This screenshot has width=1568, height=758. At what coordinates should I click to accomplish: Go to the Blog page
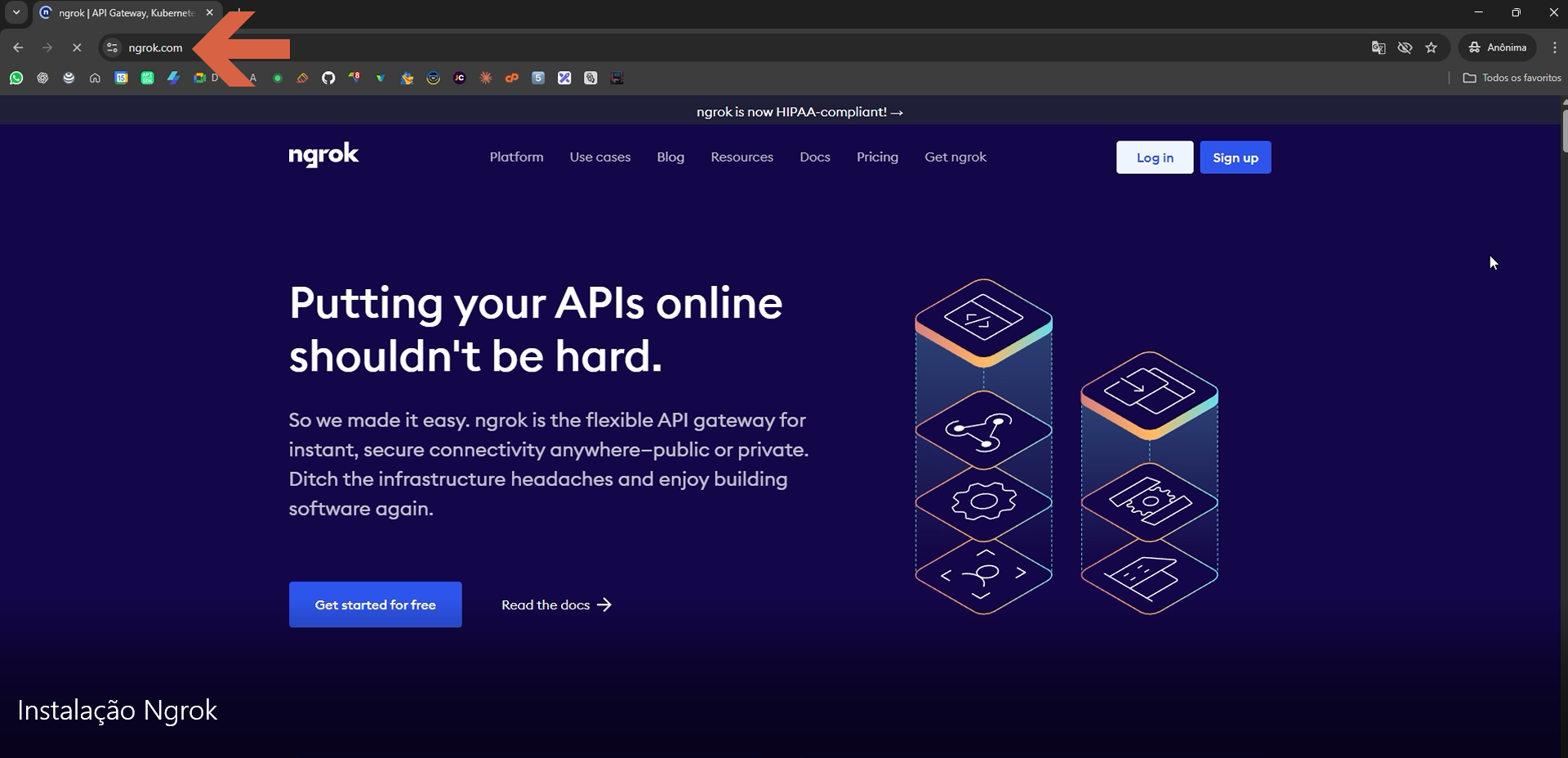pos(670,157)
